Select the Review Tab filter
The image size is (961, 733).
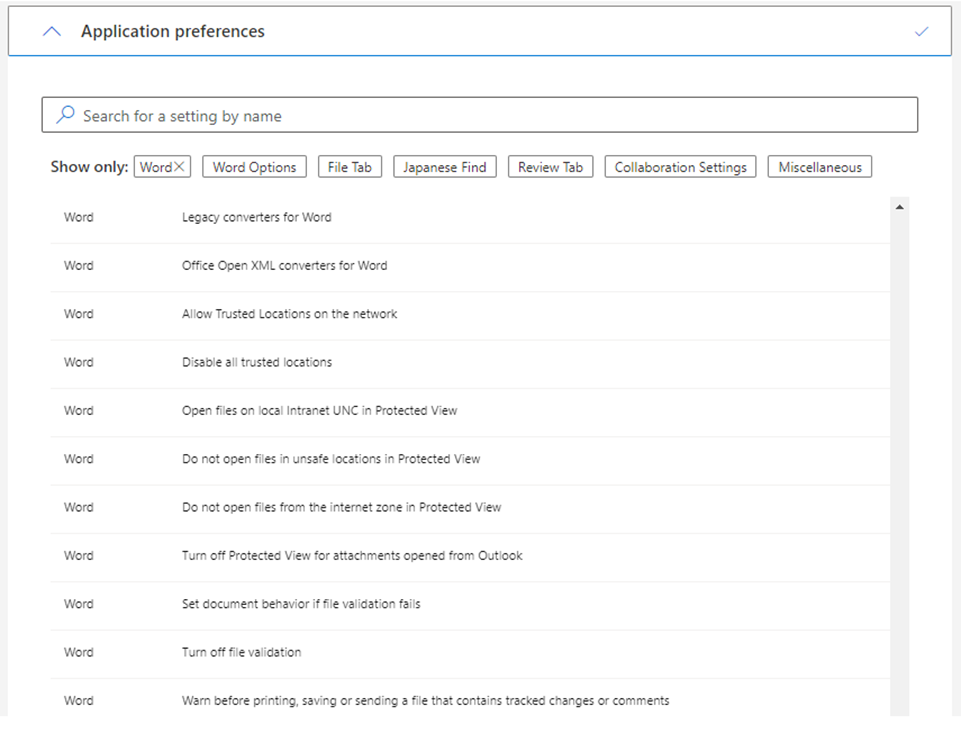pyautogui.click(x=550, y=167)
